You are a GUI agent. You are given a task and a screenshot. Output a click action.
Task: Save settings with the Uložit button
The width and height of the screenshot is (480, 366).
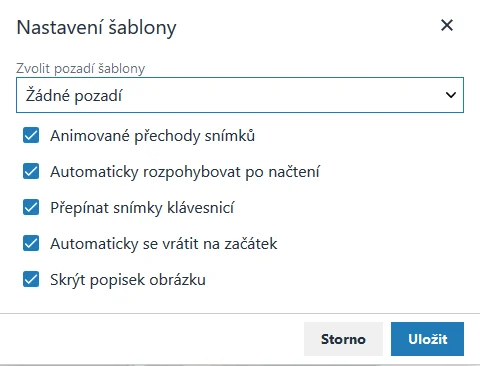[x=427, y=339]
